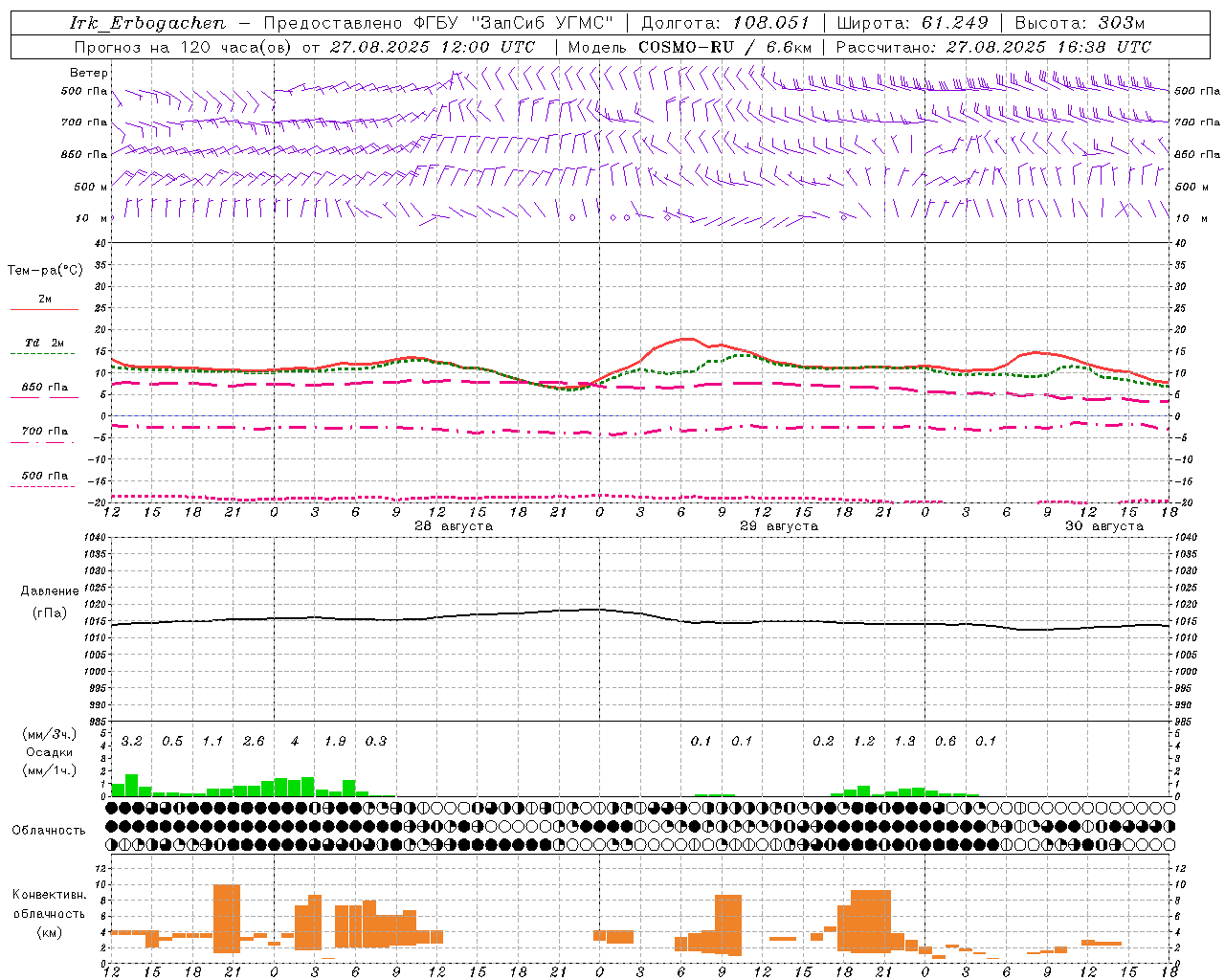Click the 3-hour precipitation value 1.2

coord(864,741)
